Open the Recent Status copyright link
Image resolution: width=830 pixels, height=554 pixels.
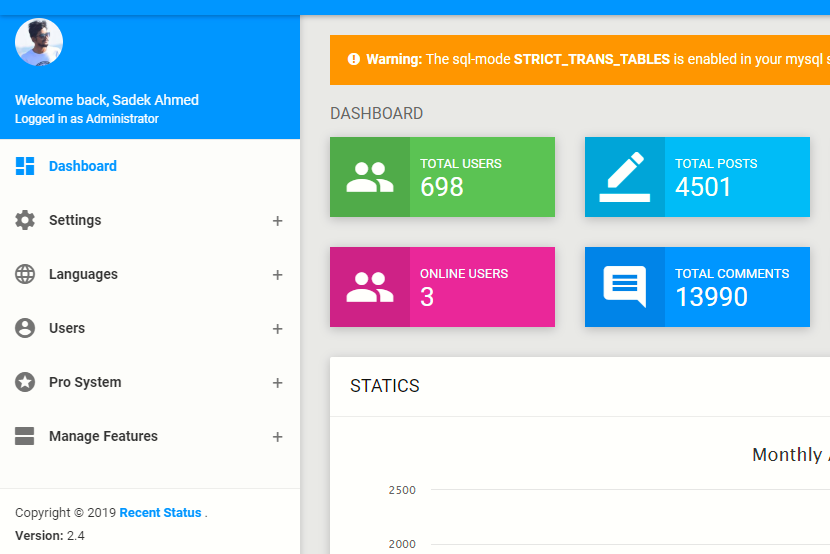160,513
